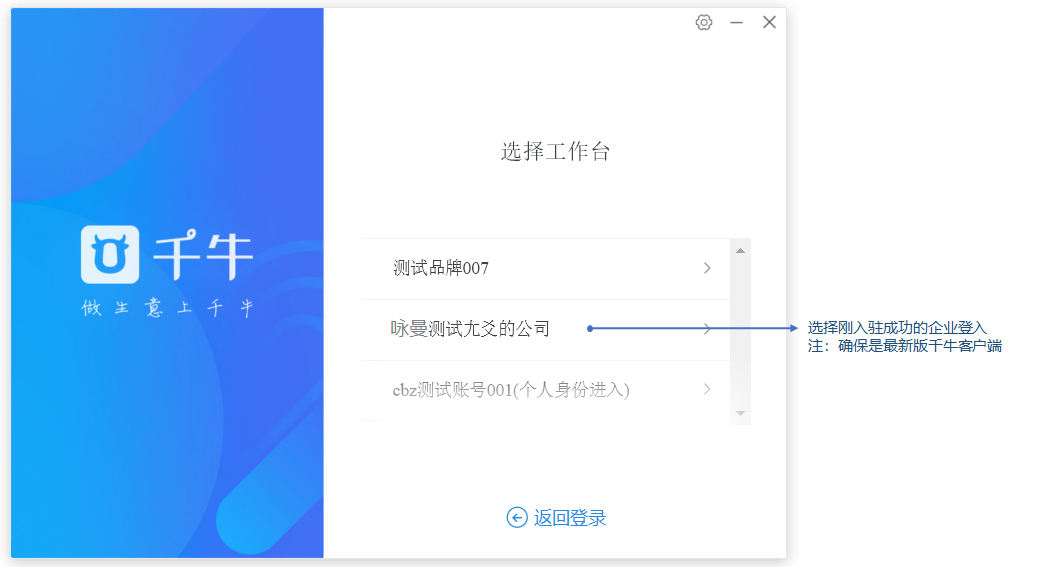Select workbench 测试品牌007

tap(546, 269)
